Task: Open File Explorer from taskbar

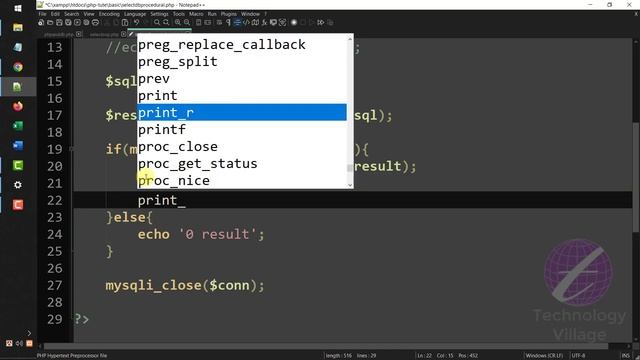Action: click(18, 27)
